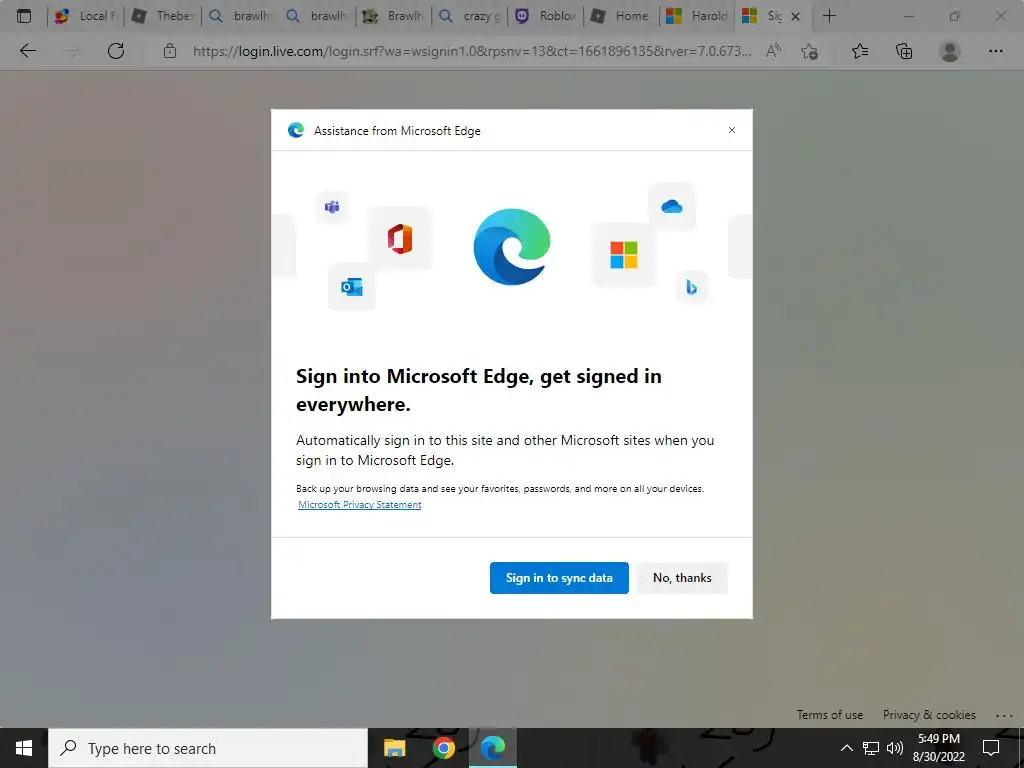Switch to the crazy g search tab
Image resolution: width=1024 pixels, height=768 pixels.
[x=471, y=16]
